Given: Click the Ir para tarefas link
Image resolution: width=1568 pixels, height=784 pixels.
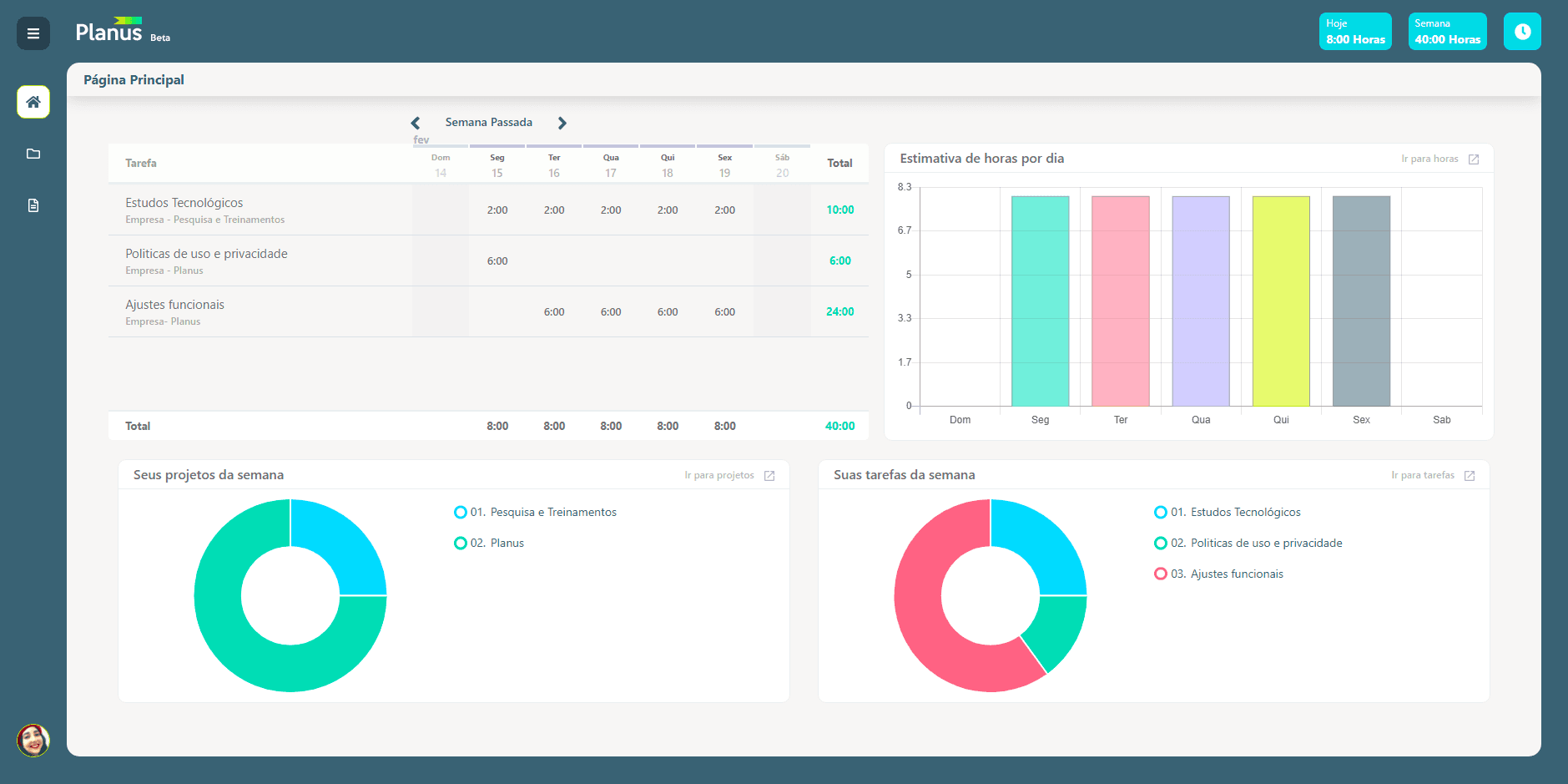Looking at the screenshot, I should 1423,475.
